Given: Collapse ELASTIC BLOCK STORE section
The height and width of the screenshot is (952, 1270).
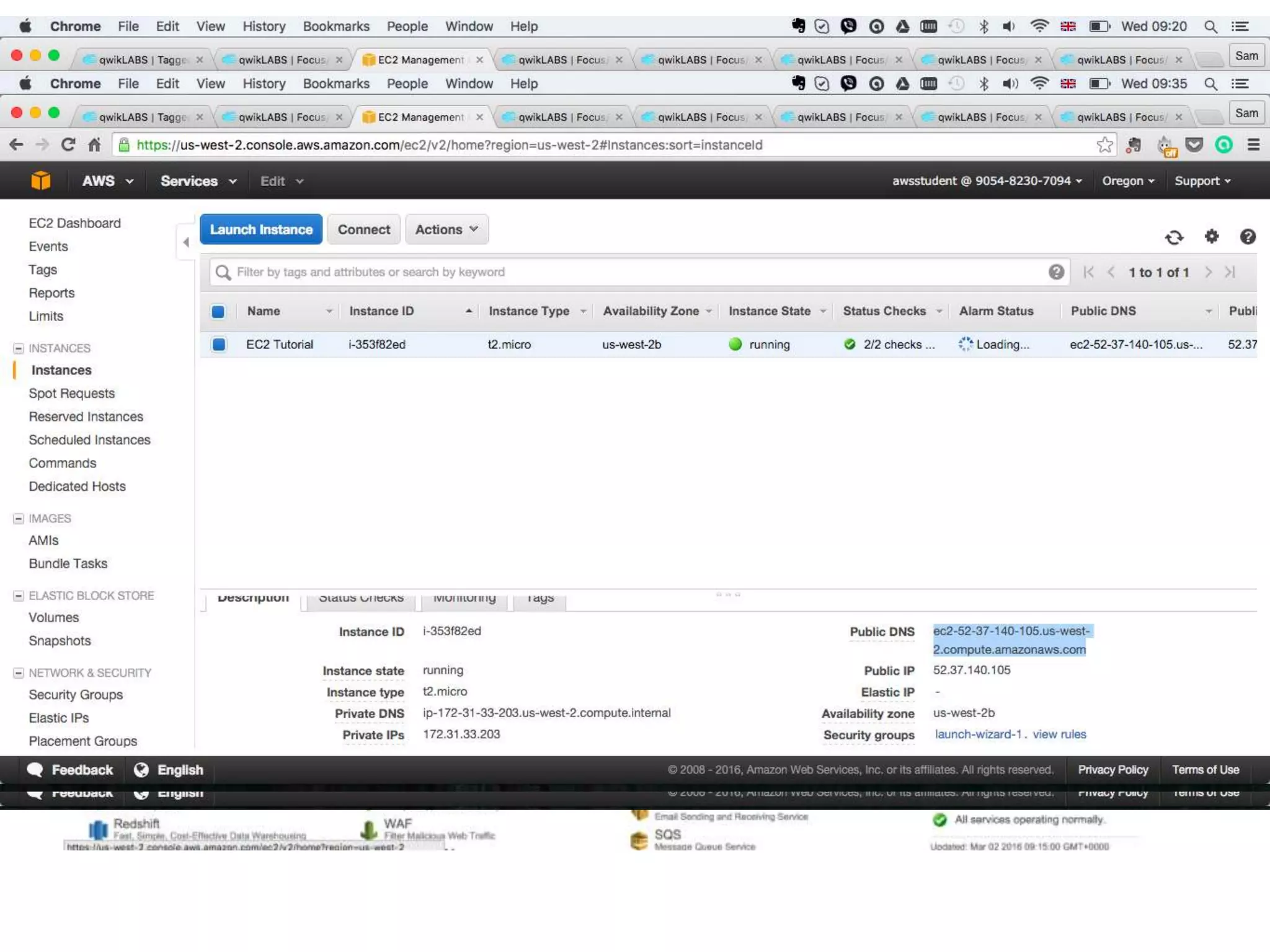Looking at the screenshot, I should point(19,596).
